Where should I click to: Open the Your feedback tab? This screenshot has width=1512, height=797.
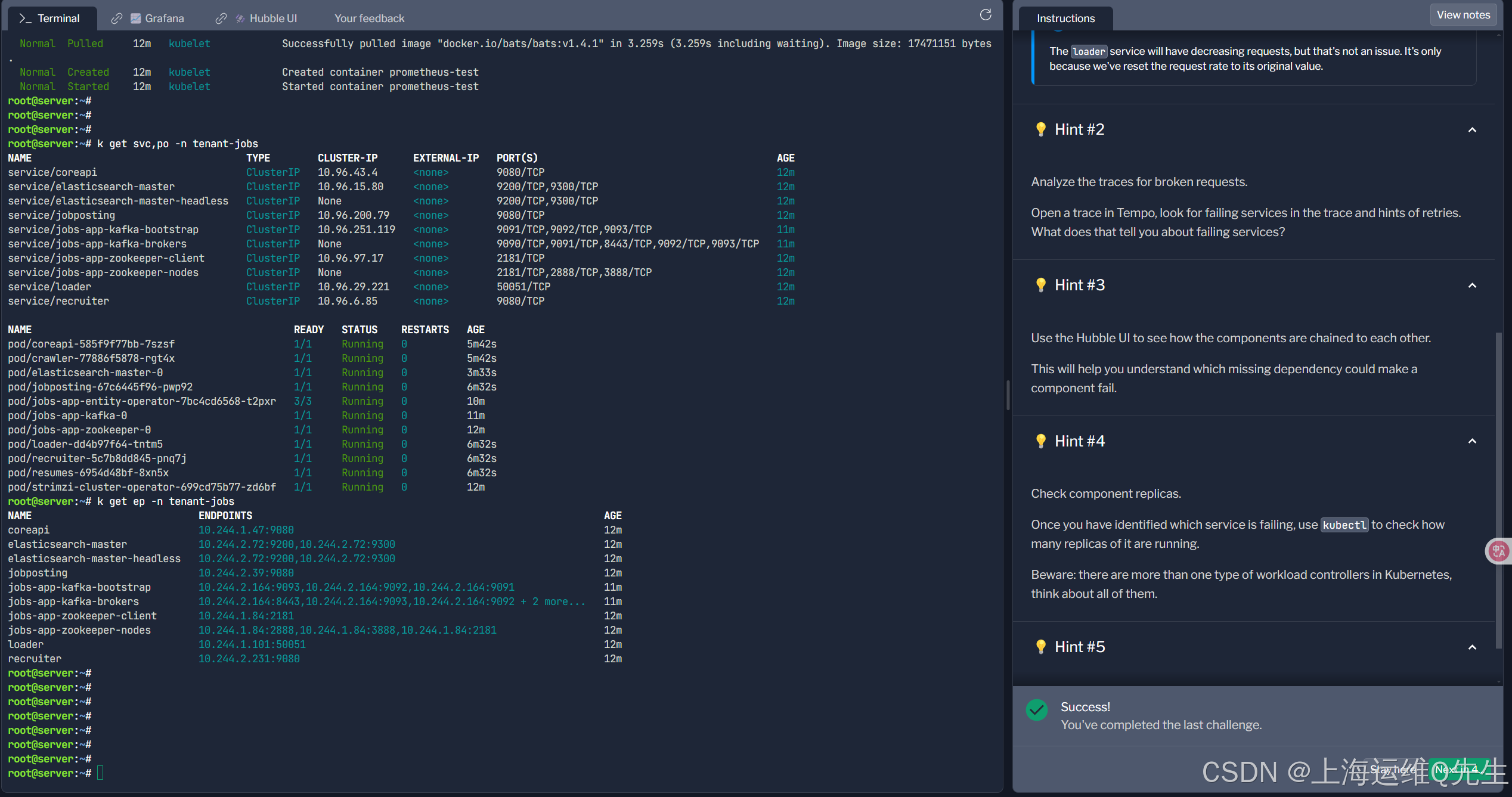click(369, 18)
